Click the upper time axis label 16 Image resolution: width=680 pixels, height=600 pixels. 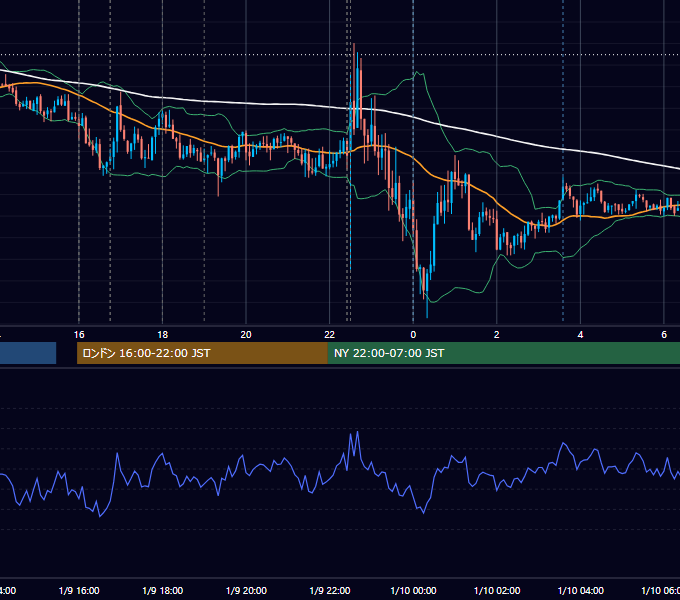[79, 335]
